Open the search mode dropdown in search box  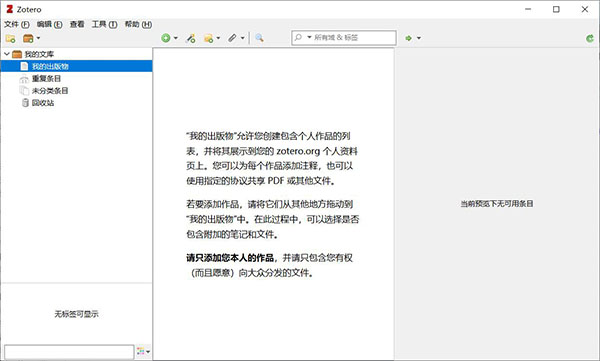click(x=309, y=37)
